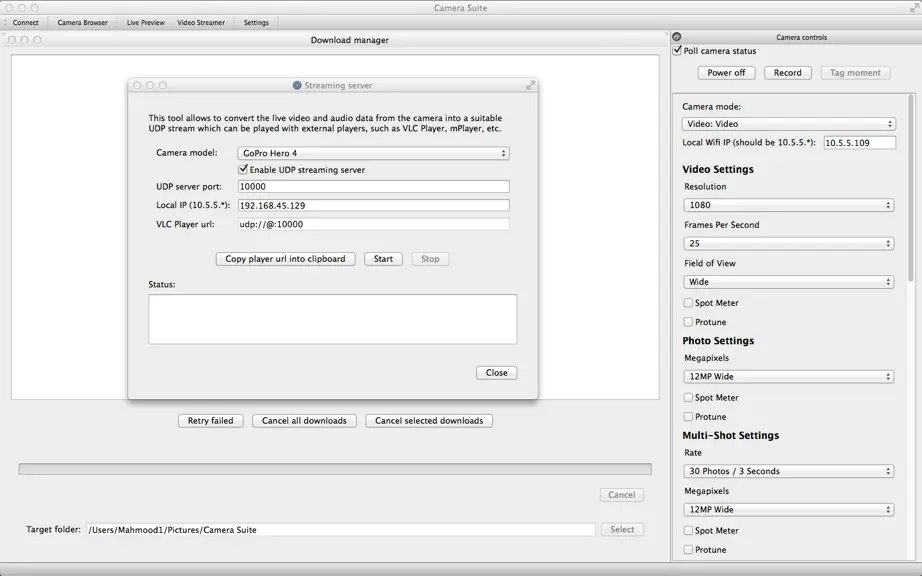Click the Local IP 192.168.45.129 field
Viewport: 922px width, 576px height.
(x=374, y=205)
